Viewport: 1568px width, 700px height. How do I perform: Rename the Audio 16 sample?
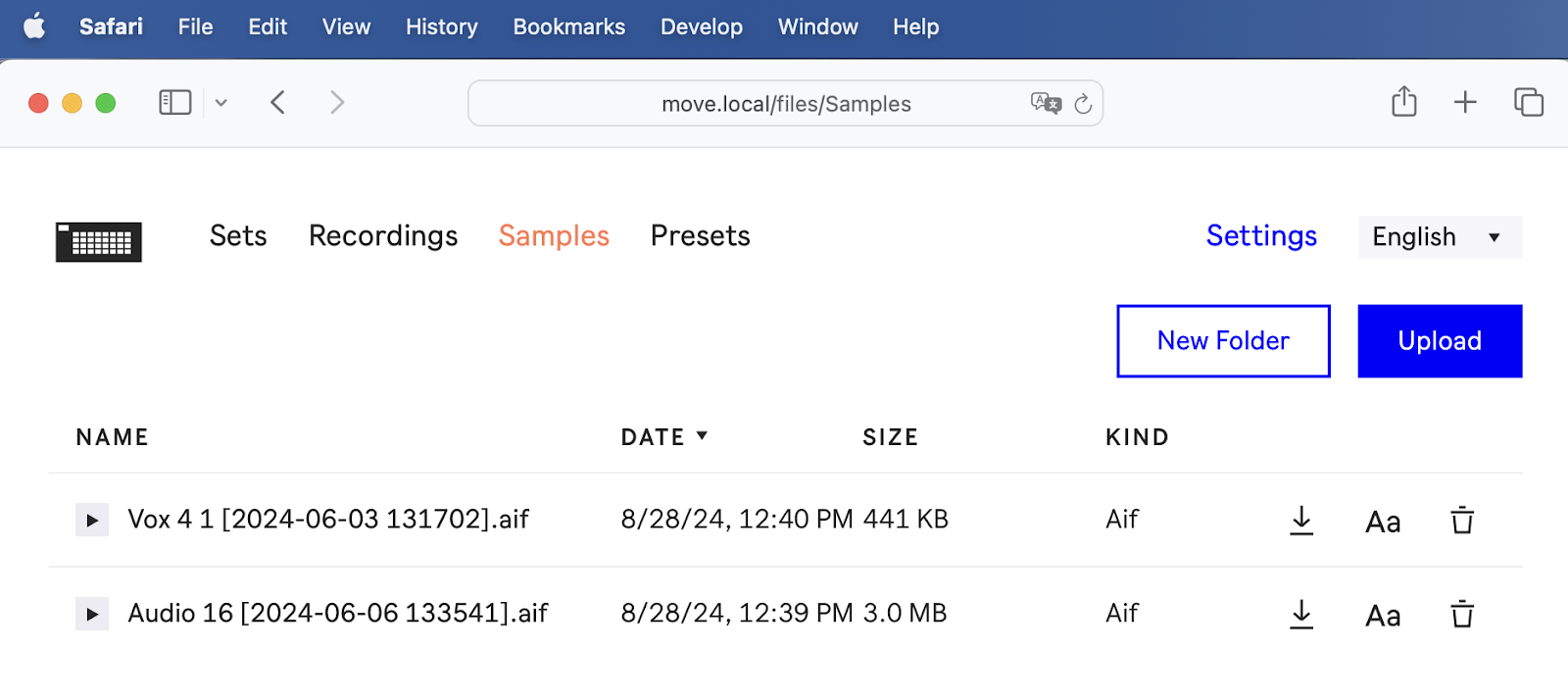1383,616
